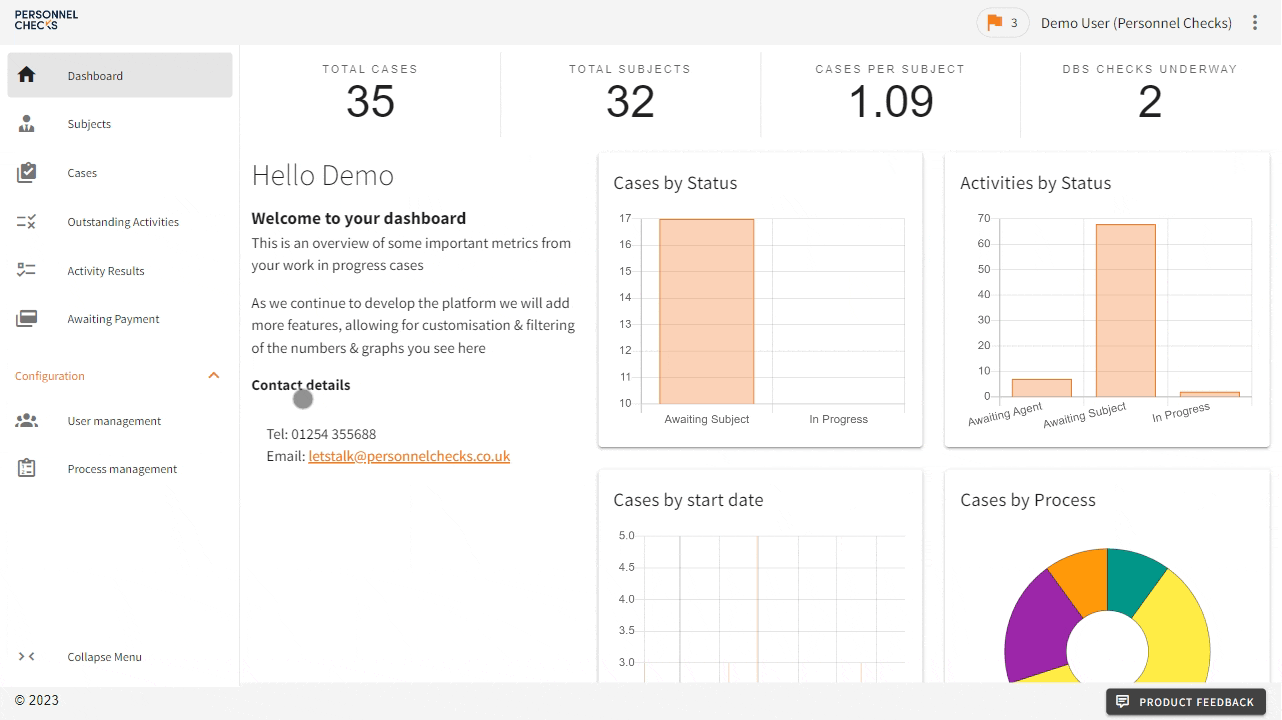Click the Collapse Menu label

point(105,657)
